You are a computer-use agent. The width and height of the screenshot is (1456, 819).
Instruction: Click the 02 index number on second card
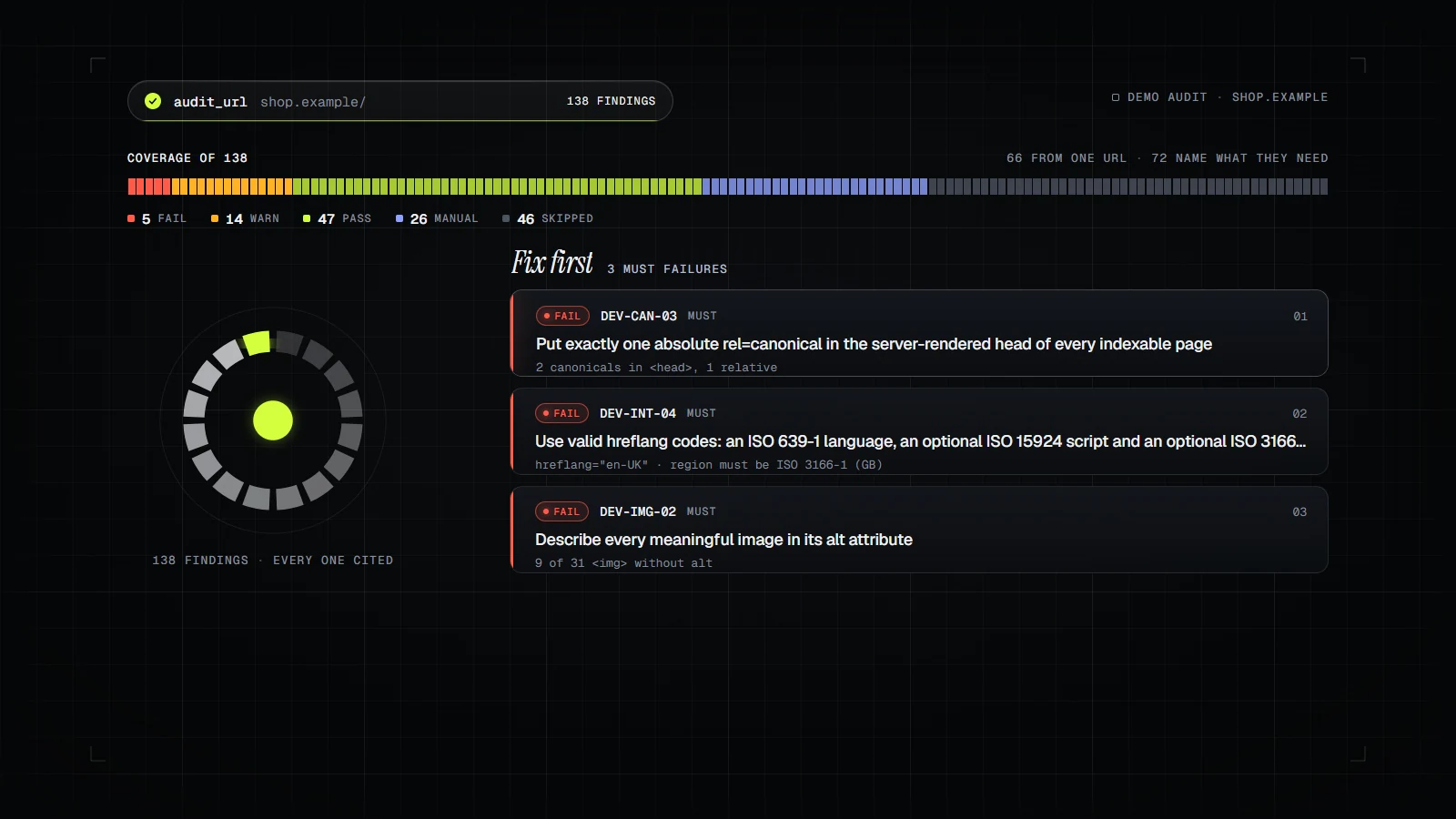coord(1299,414)
